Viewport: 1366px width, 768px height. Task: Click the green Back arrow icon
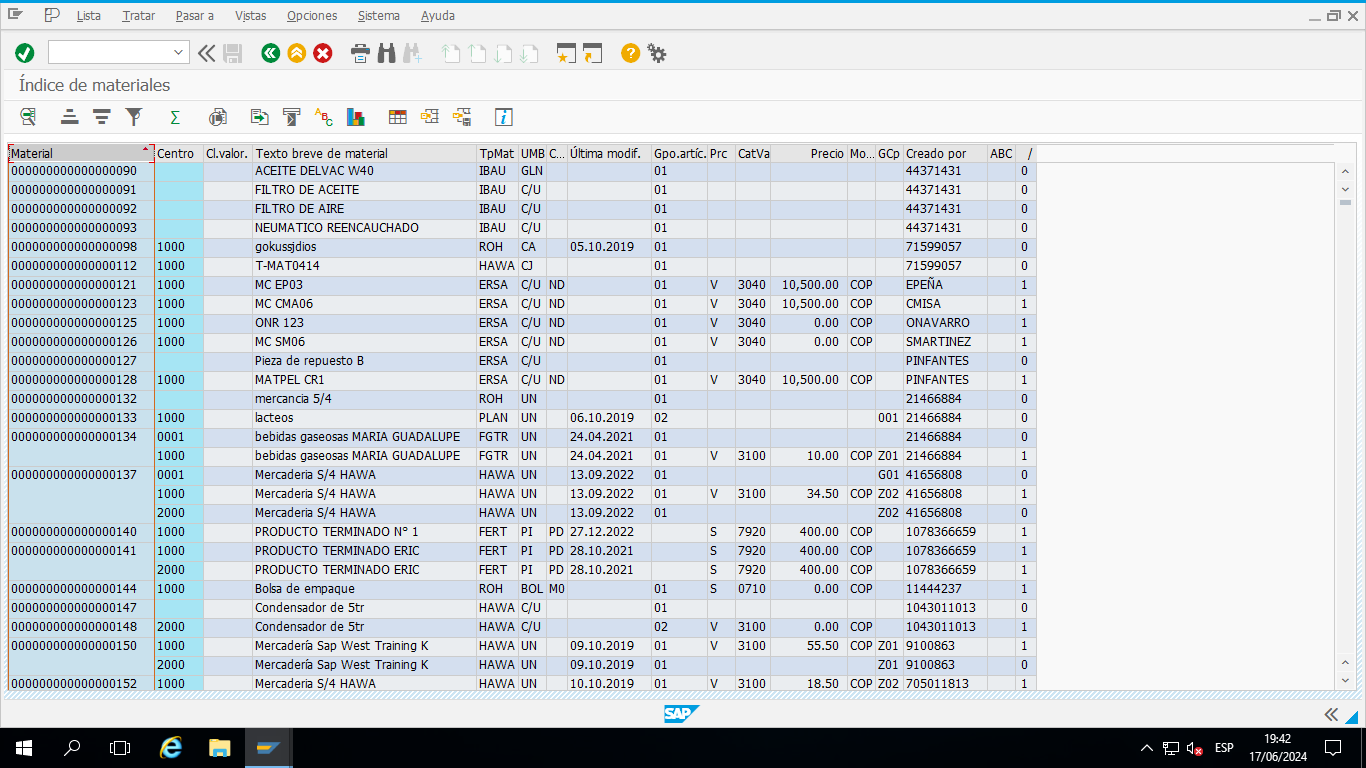(x=270, y=53)
